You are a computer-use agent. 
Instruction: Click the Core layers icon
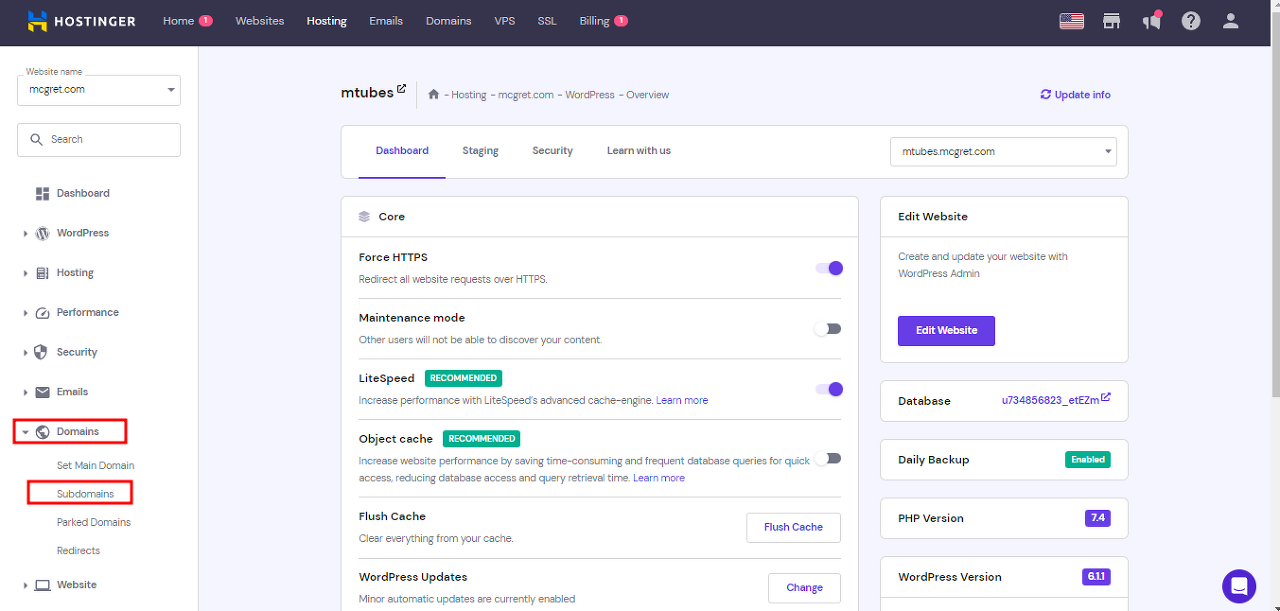point(364,216)
